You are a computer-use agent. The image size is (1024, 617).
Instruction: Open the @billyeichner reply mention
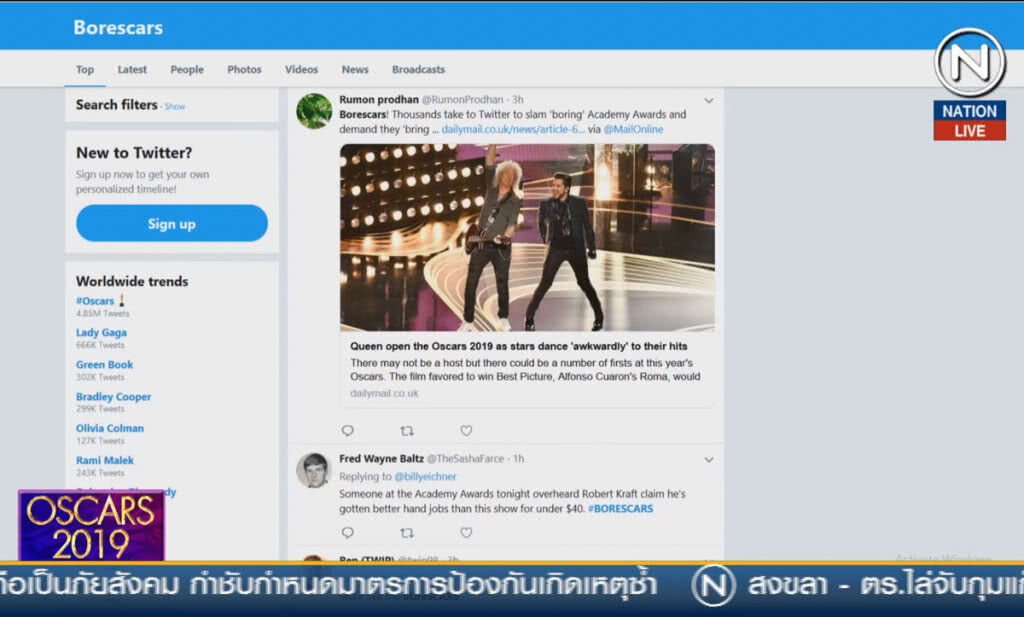click(x=425, y=477)
